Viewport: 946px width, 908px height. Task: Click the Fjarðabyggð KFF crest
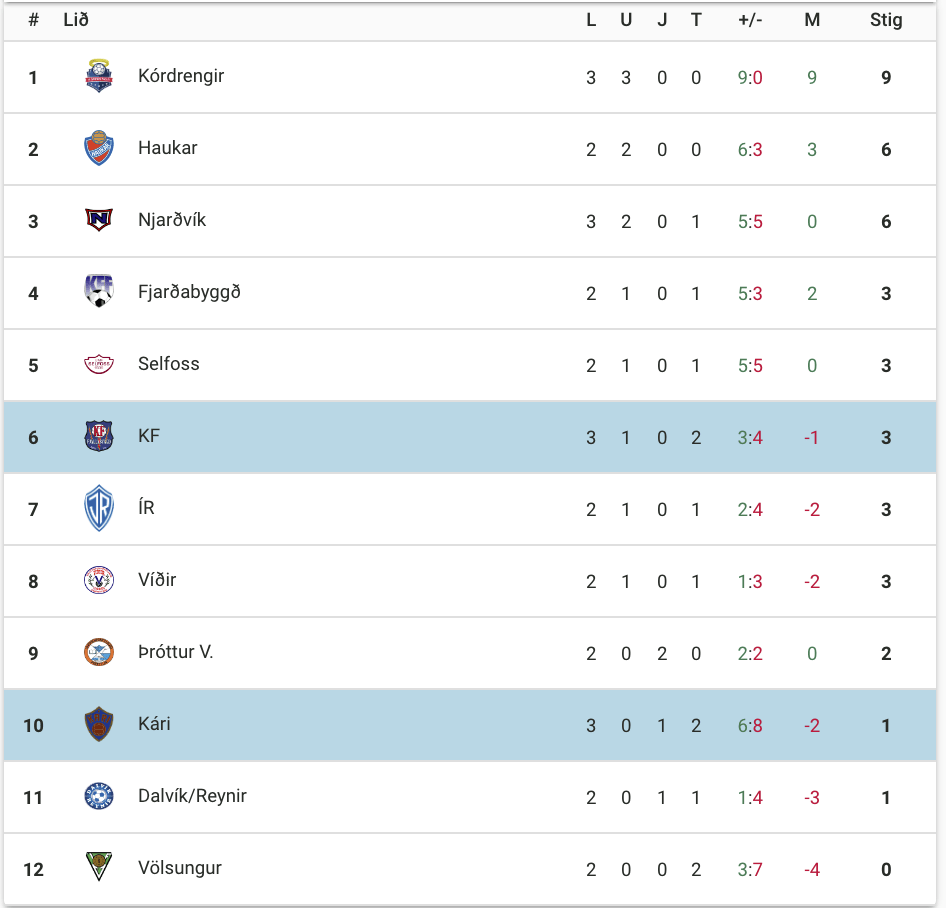(99, 291)
